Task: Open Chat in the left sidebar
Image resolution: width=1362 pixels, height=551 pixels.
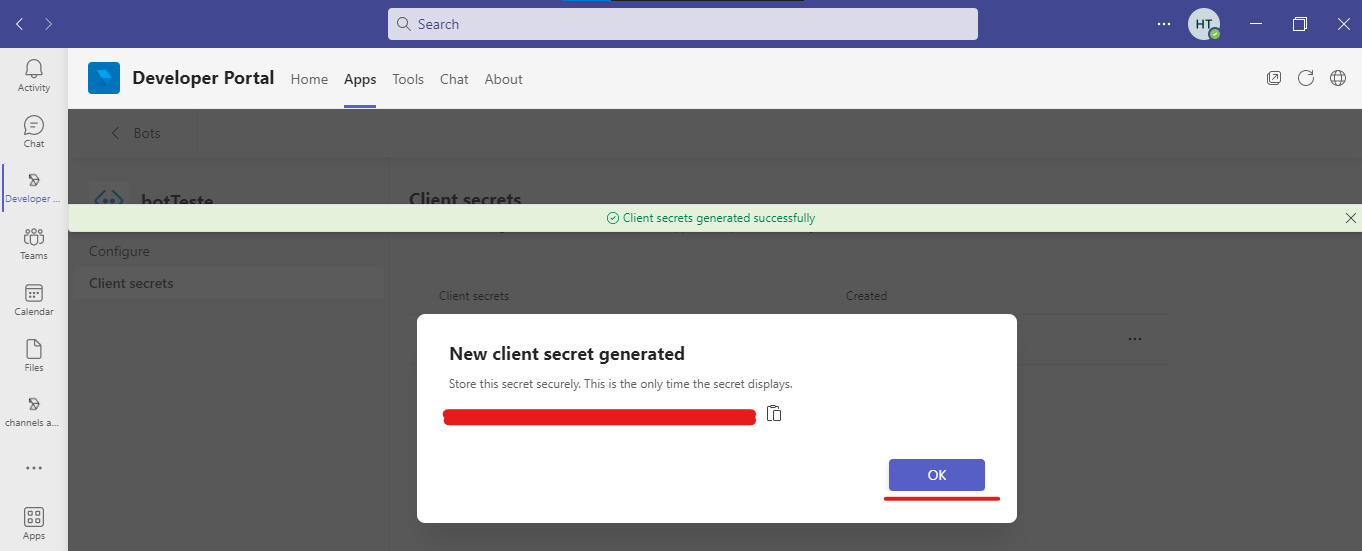Action: click(x=34, y=131)
